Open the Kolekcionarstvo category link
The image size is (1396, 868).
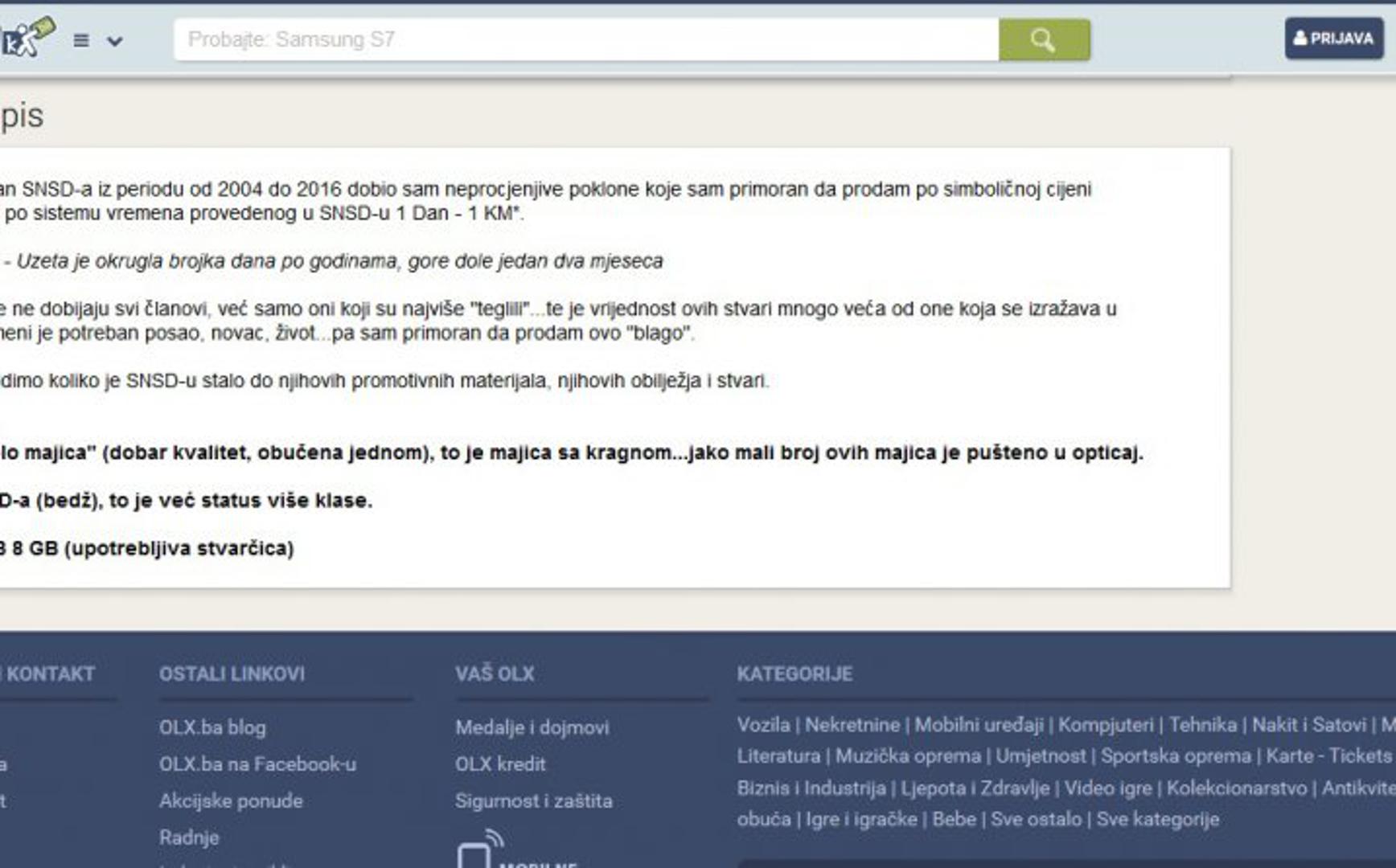click(1237, 788)
